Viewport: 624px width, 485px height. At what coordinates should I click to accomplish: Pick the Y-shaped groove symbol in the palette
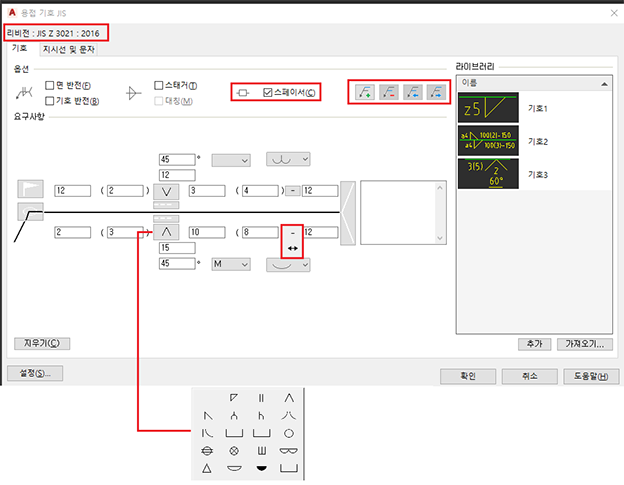pos(234,416)
